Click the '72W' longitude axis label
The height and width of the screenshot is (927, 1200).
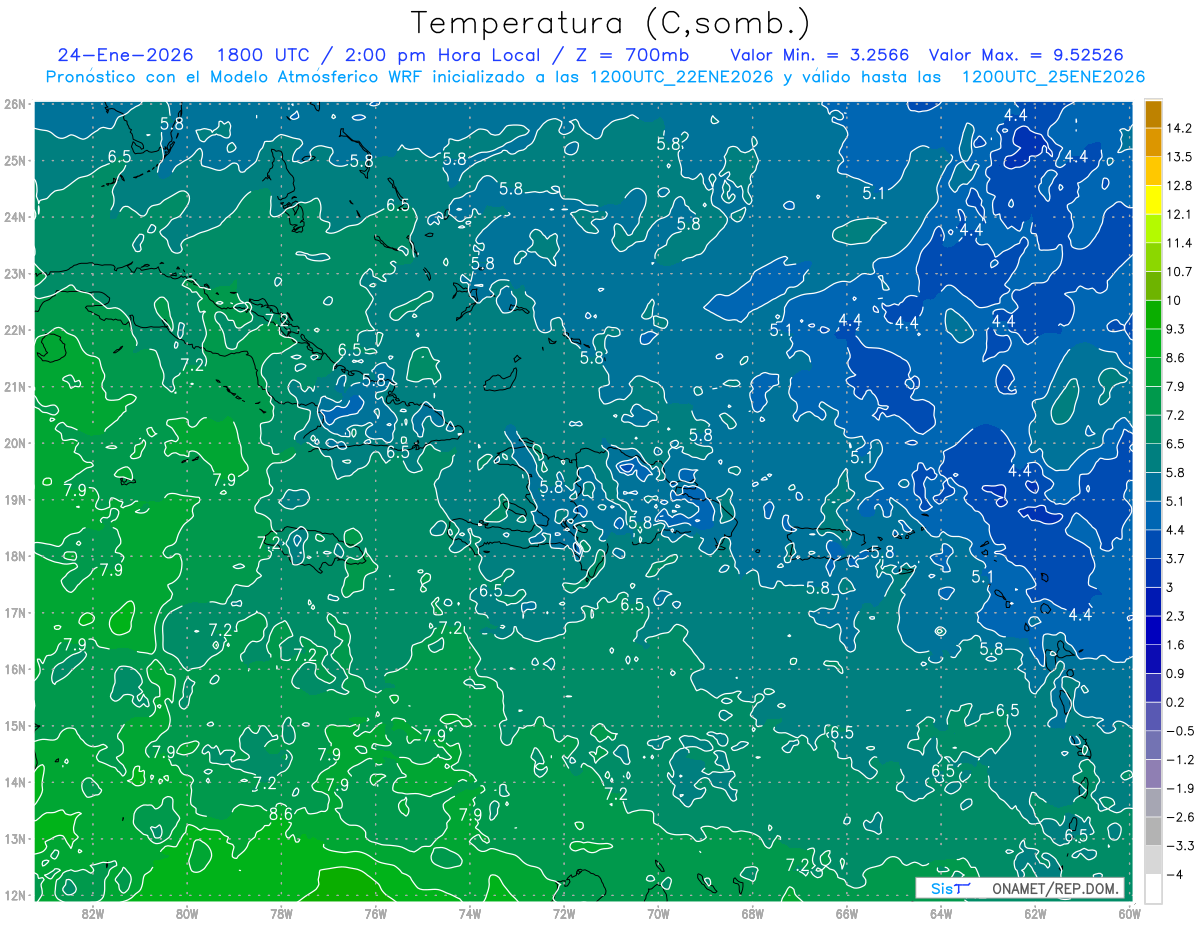564,913
